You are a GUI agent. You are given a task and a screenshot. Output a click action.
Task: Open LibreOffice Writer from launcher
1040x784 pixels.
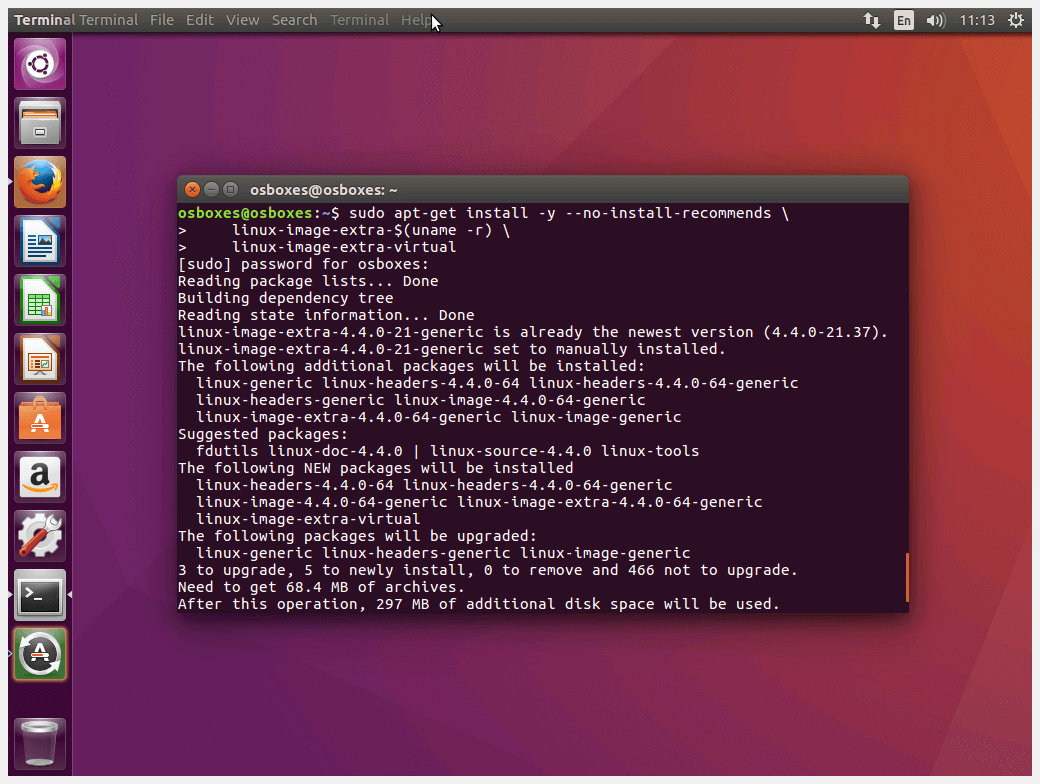tap(40, 242)
